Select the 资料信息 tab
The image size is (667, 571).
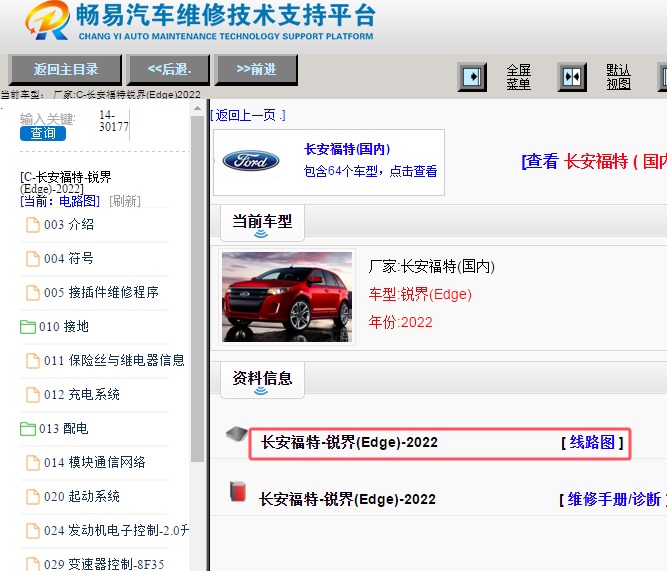[262, 380]
